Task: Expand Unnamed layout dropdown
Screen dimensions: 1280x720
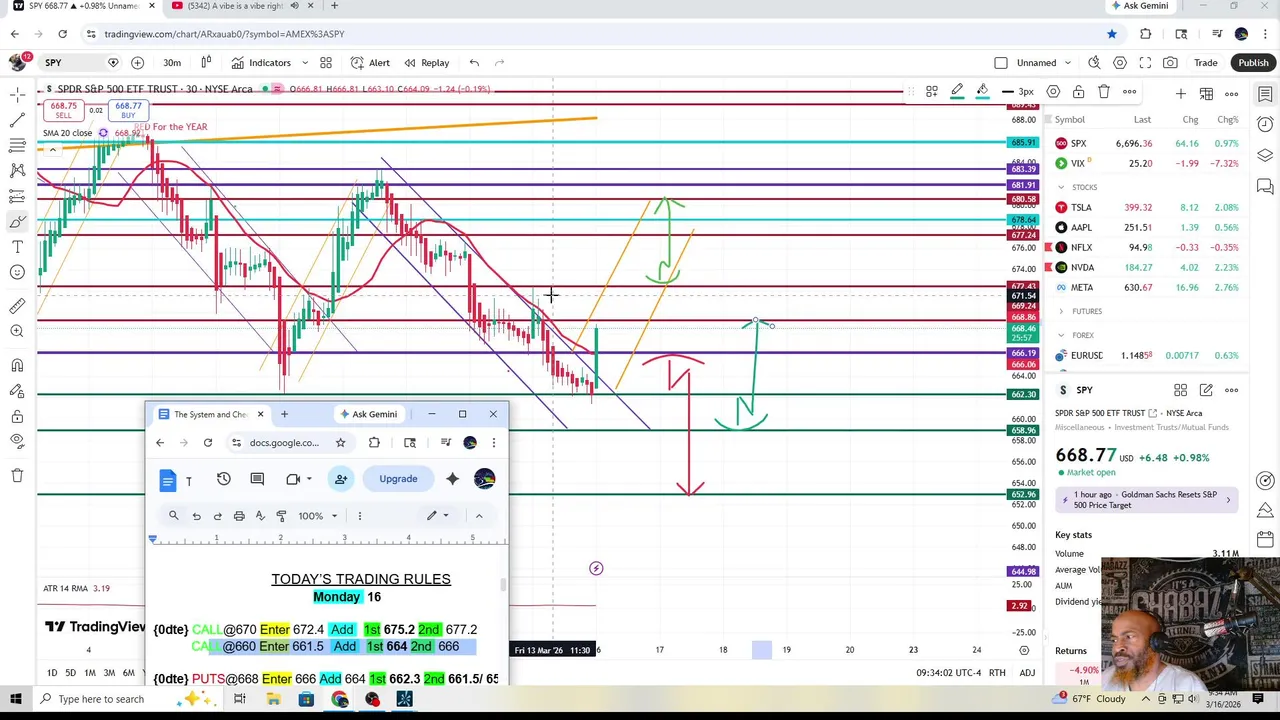Action: pyautogui.click(x=1068, y=63)
